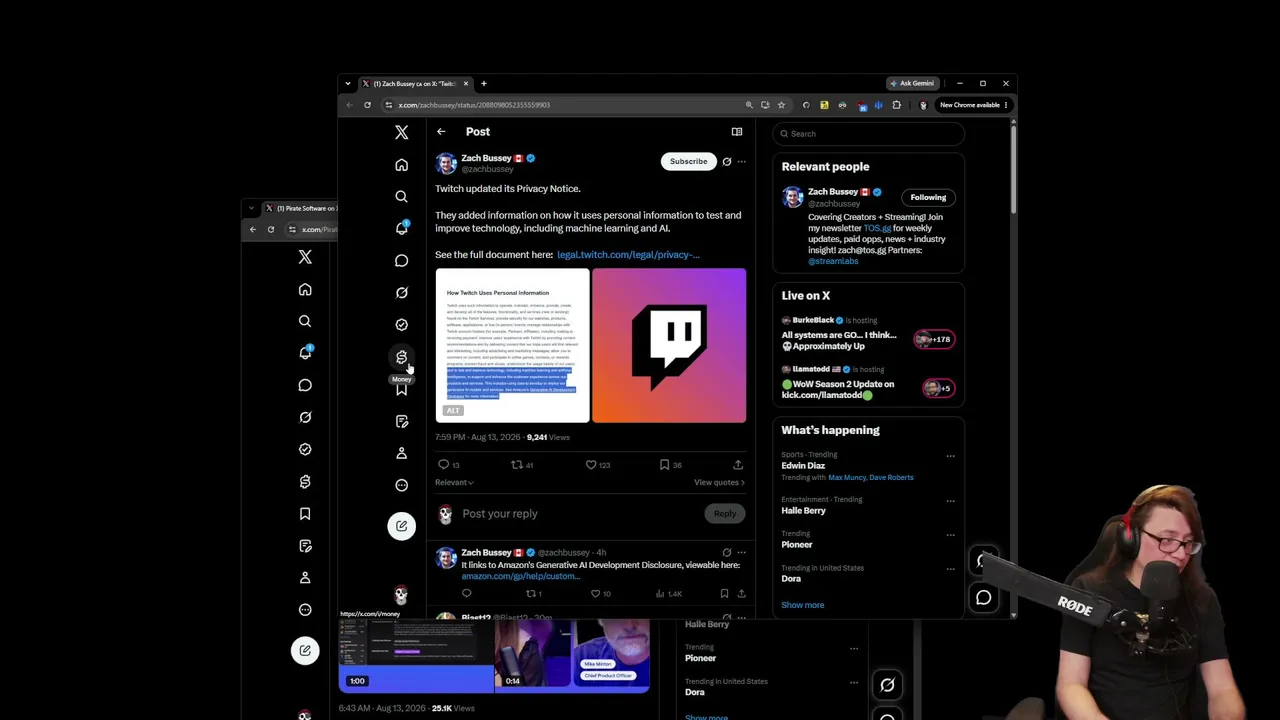Screen dimensions: 1280x720
Task: Open the Chrome tab search dropdown arrow
Action: click(348, 84)
